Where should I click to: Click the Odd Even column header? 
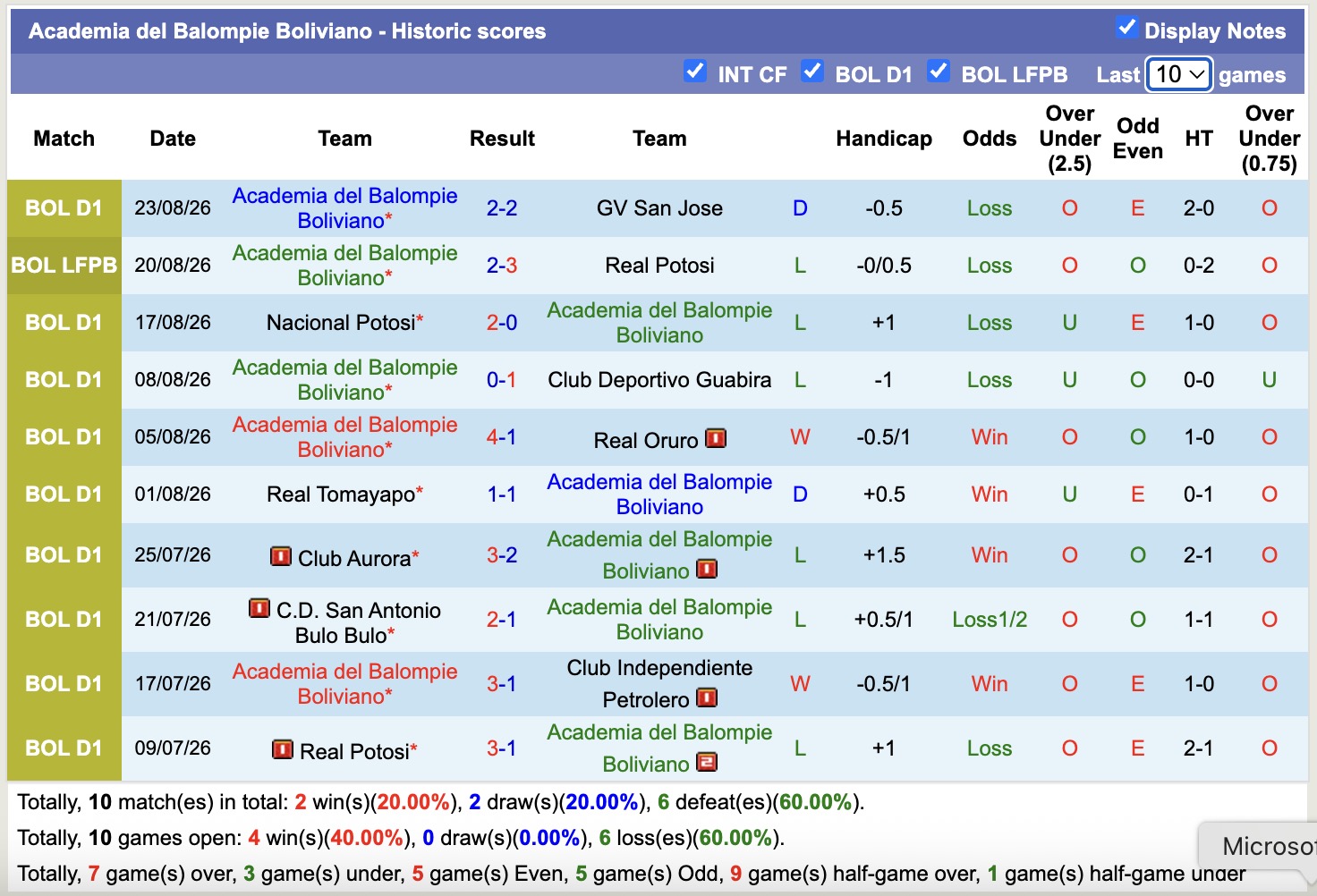(x=1138, y=139)
